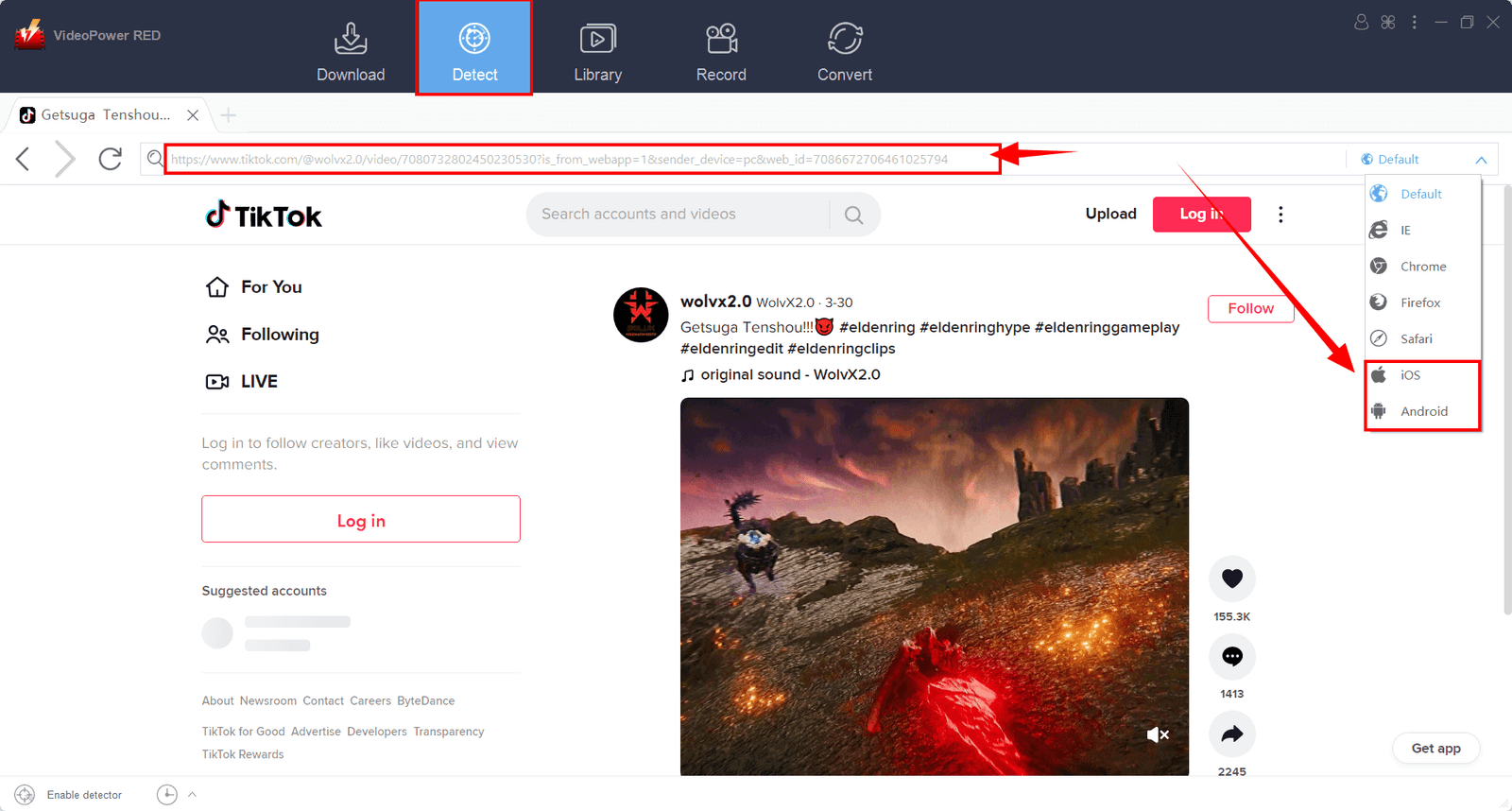Open the LIVE section

242,381
